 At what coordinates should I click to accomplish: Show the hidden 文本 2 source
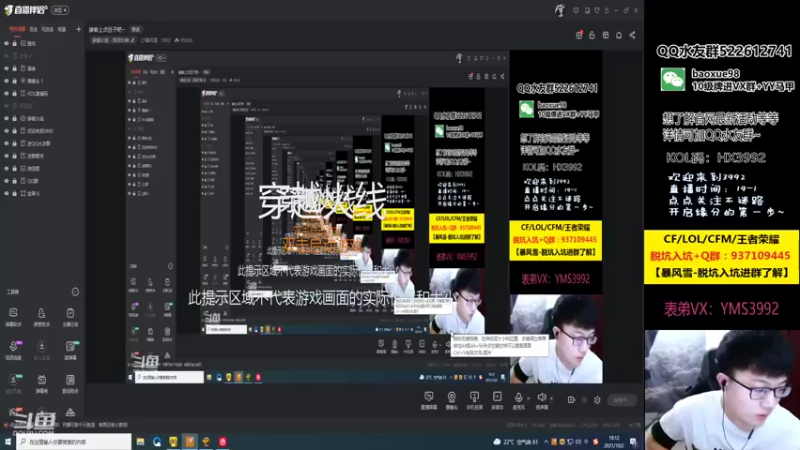click(7, 56)
